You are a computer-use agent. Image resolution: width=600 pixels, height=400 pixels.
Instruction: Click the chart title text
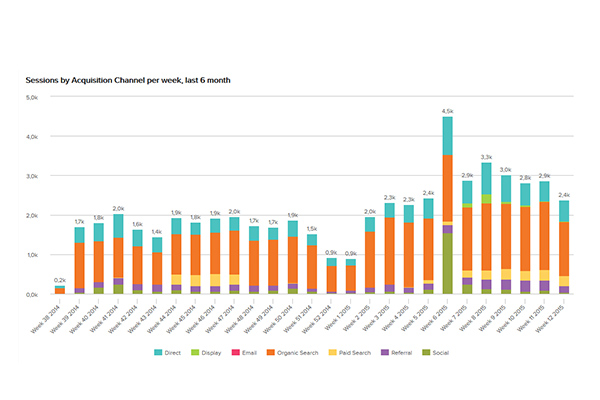[128, 78]
